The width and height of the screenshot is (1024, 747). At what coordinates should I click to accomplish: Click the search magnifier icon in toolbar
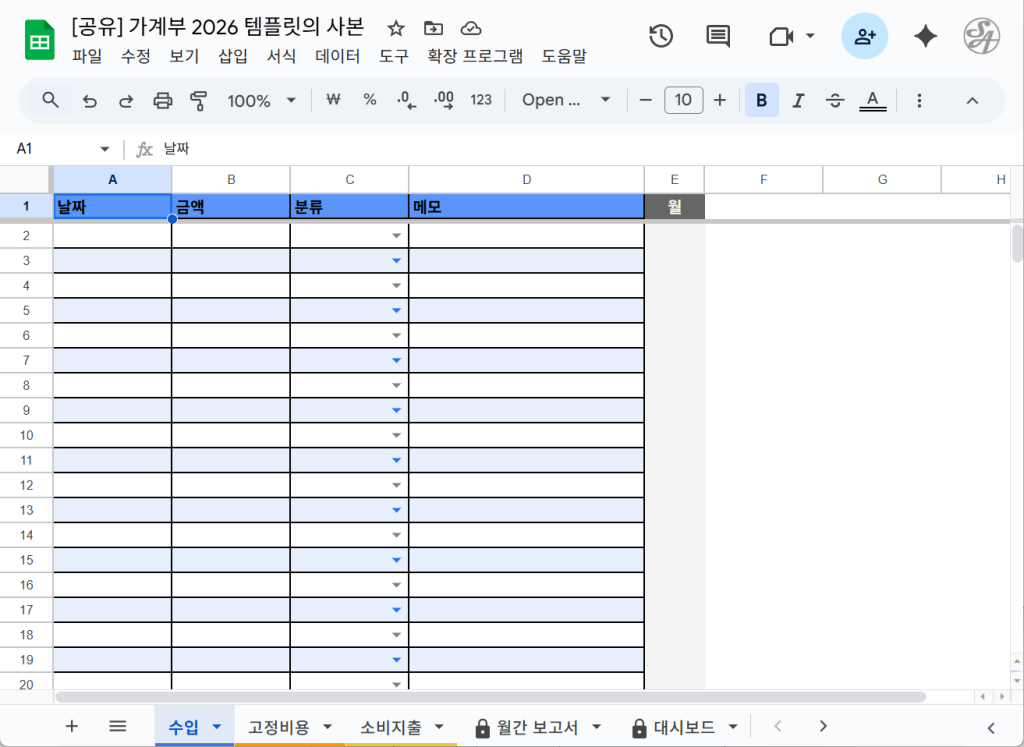coord(50,100)
